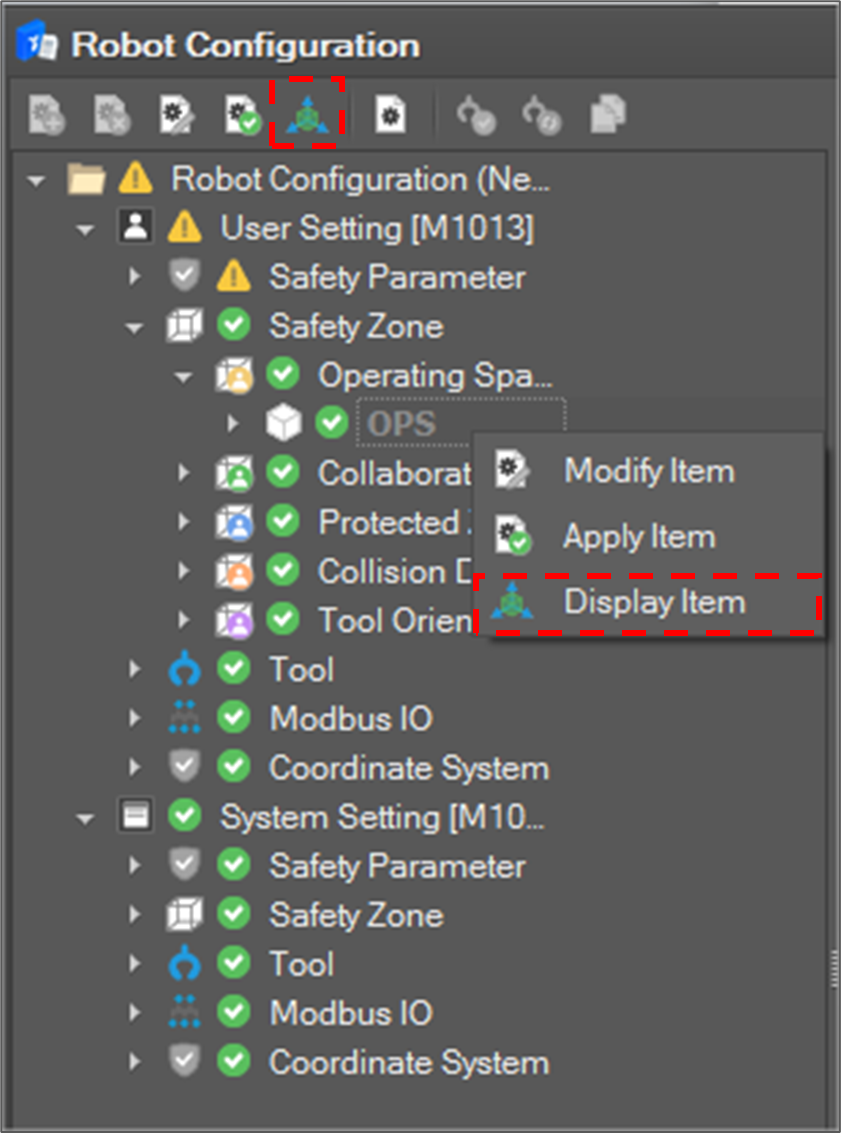Click the copy documents toolbar icon

point(607,115)
